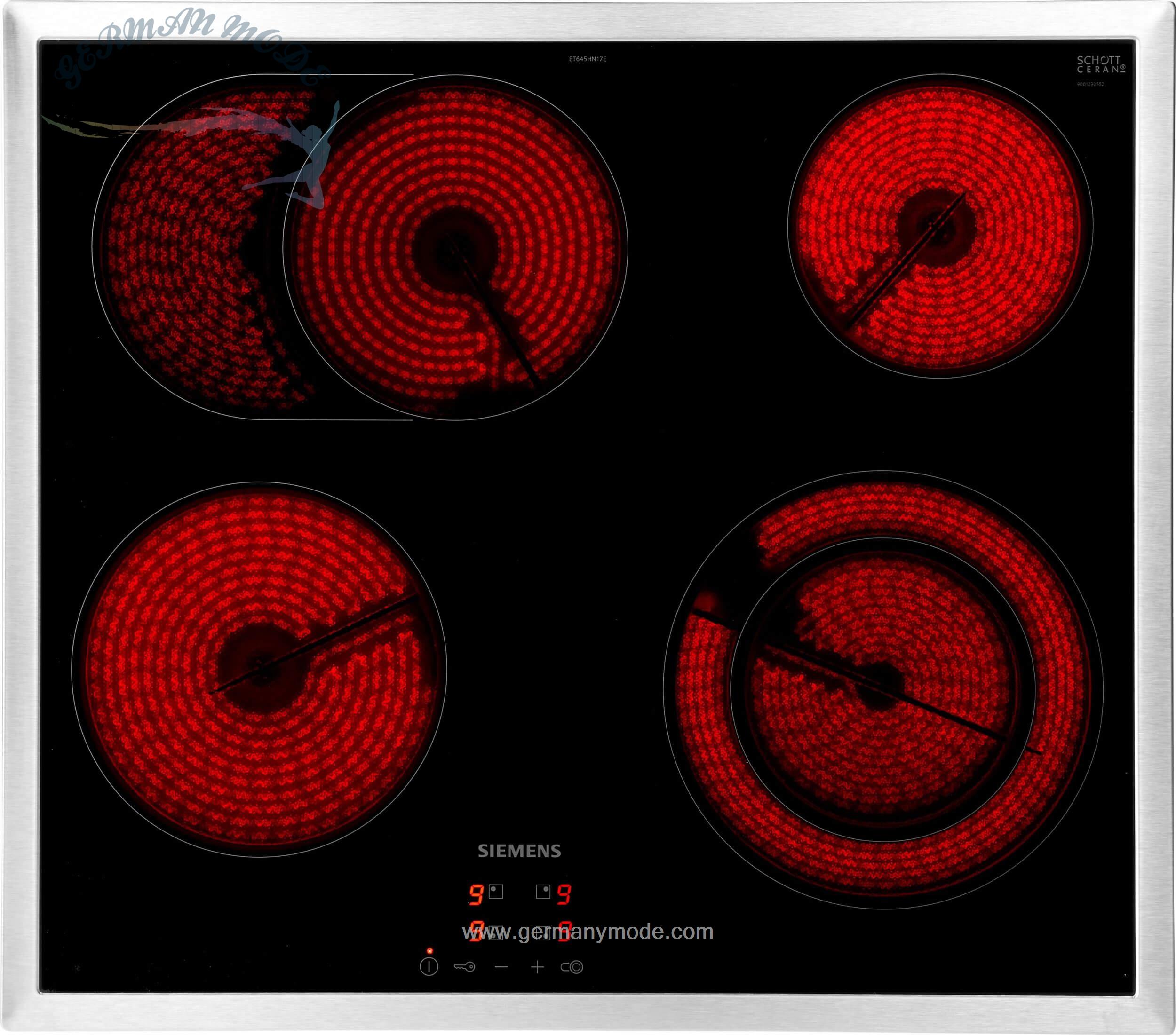1176x1035 pixels.
Task: Click the ET645HN17E model number text
Action: [588, 59]
